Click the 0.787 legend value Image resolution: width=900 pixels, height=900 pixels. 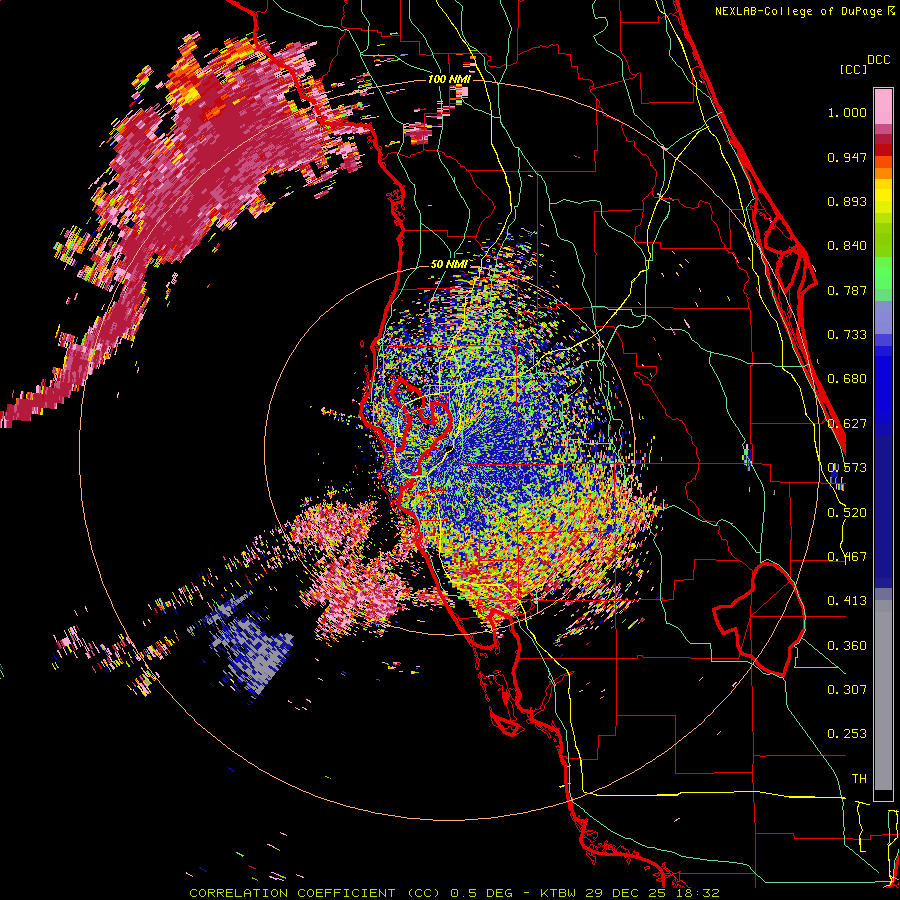tap(847, 290)
